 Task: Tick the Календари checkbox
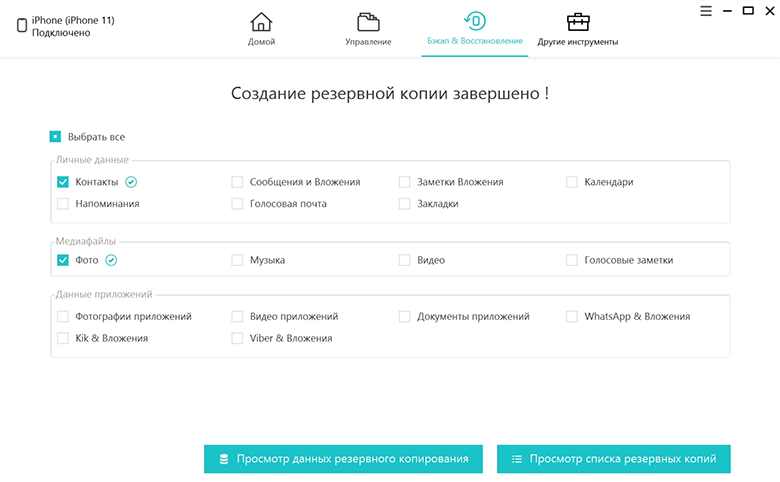click(x=572, y=182)
